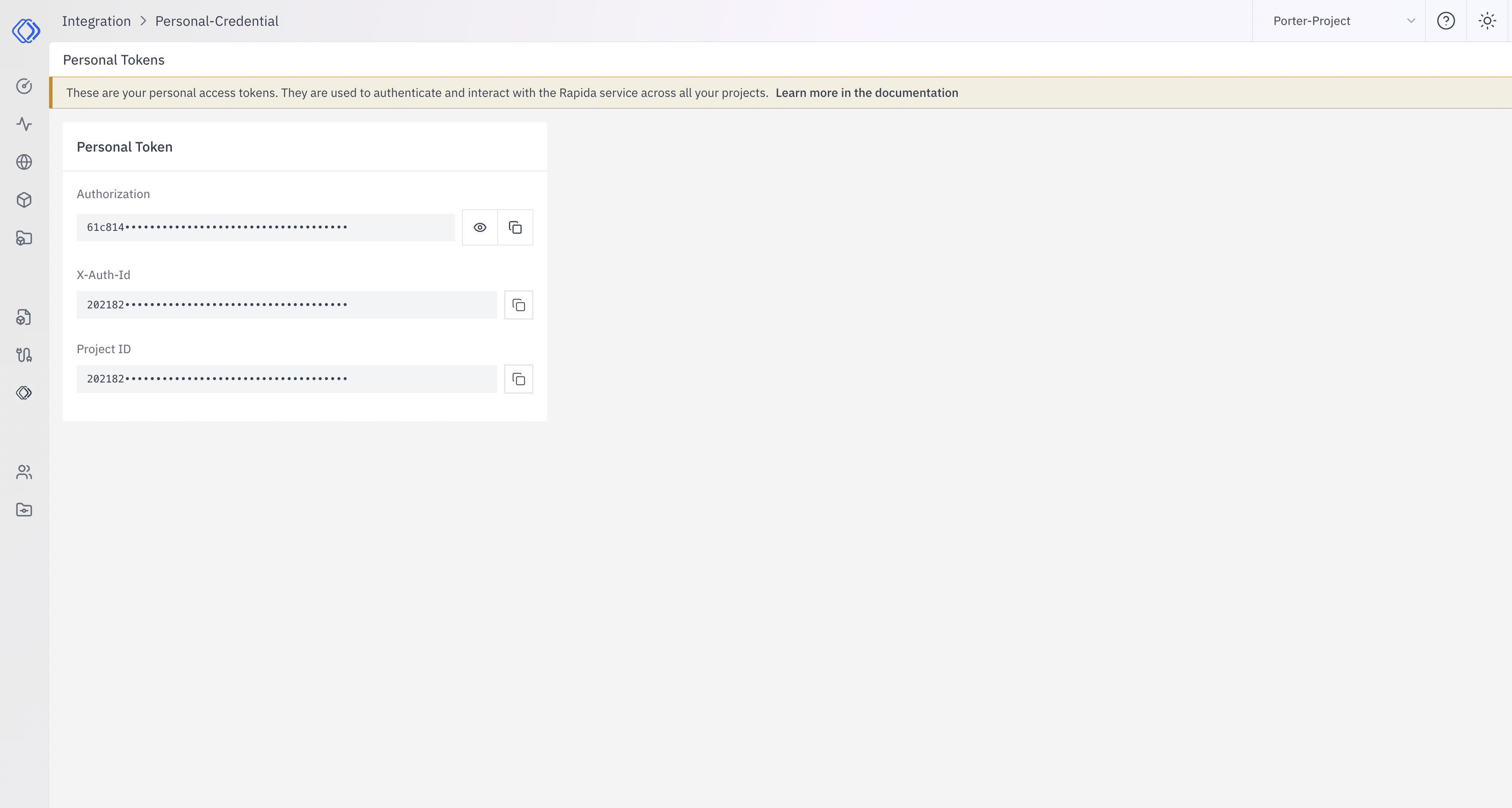This screenshot has height=808, width=1512.
Task: Toggle light/dark theme with sun icon
Action: [1487, 21]
